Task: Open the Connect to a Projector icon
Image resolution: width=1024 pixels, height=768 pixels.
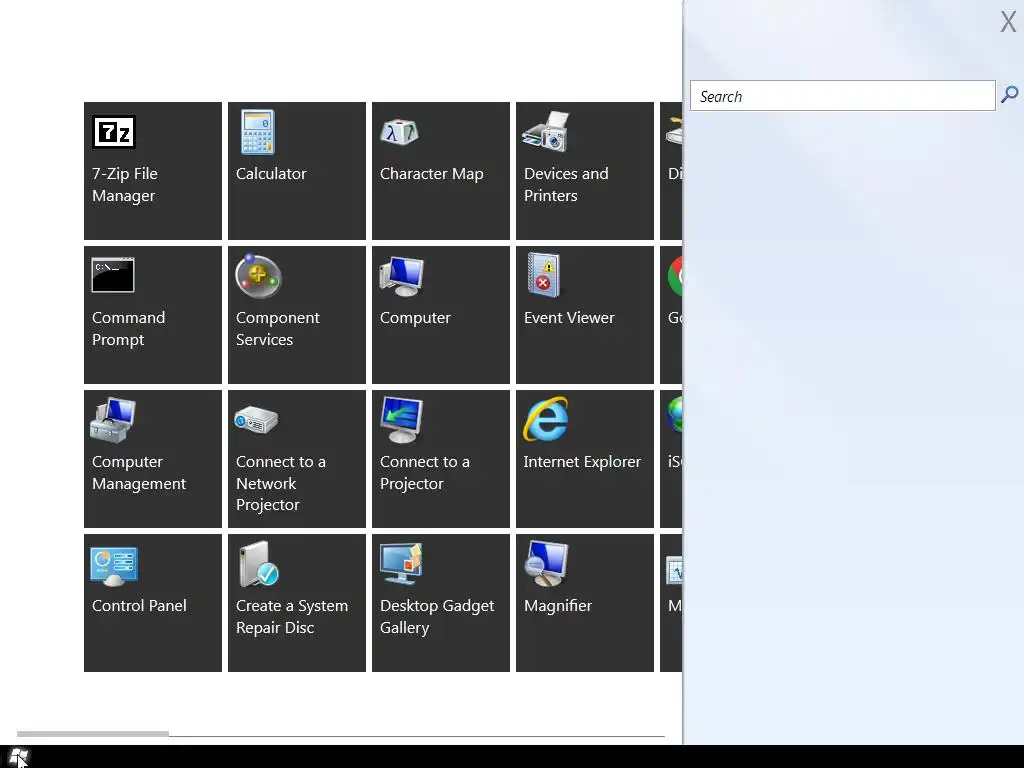Action: [x=402, y=420]
